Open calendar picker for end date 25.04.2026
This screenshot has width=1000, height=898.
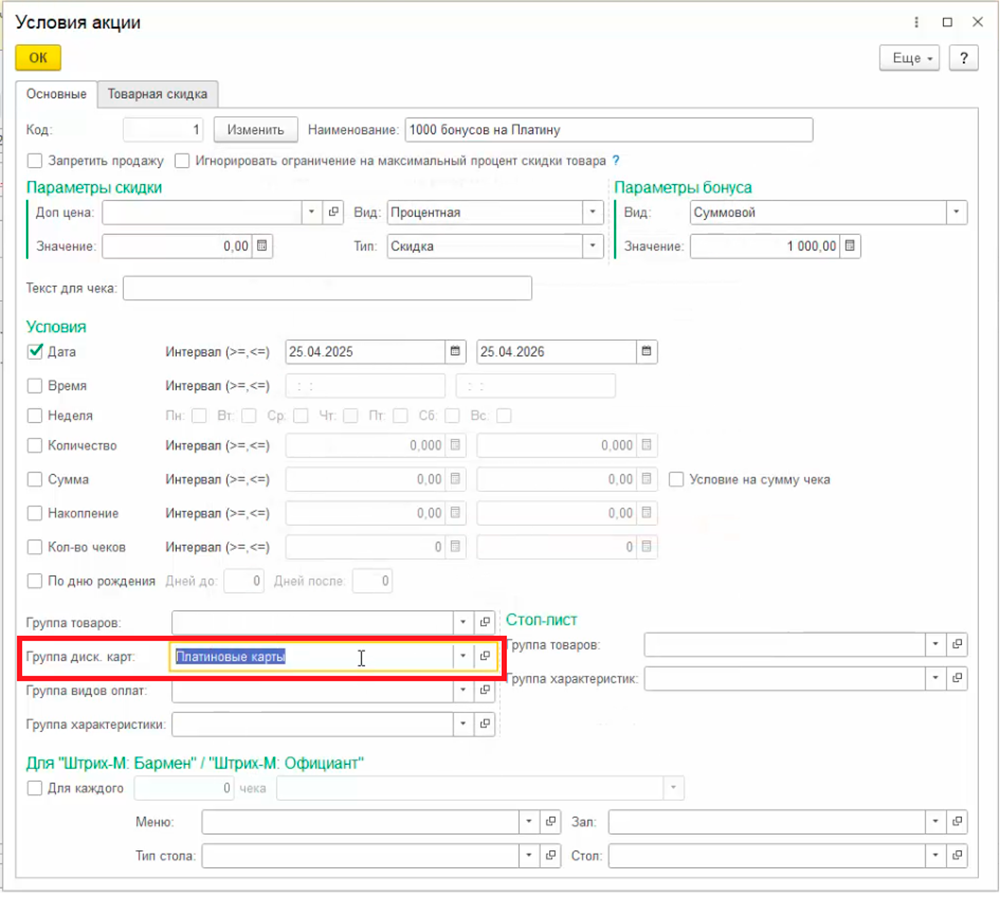tap(647, 352)
